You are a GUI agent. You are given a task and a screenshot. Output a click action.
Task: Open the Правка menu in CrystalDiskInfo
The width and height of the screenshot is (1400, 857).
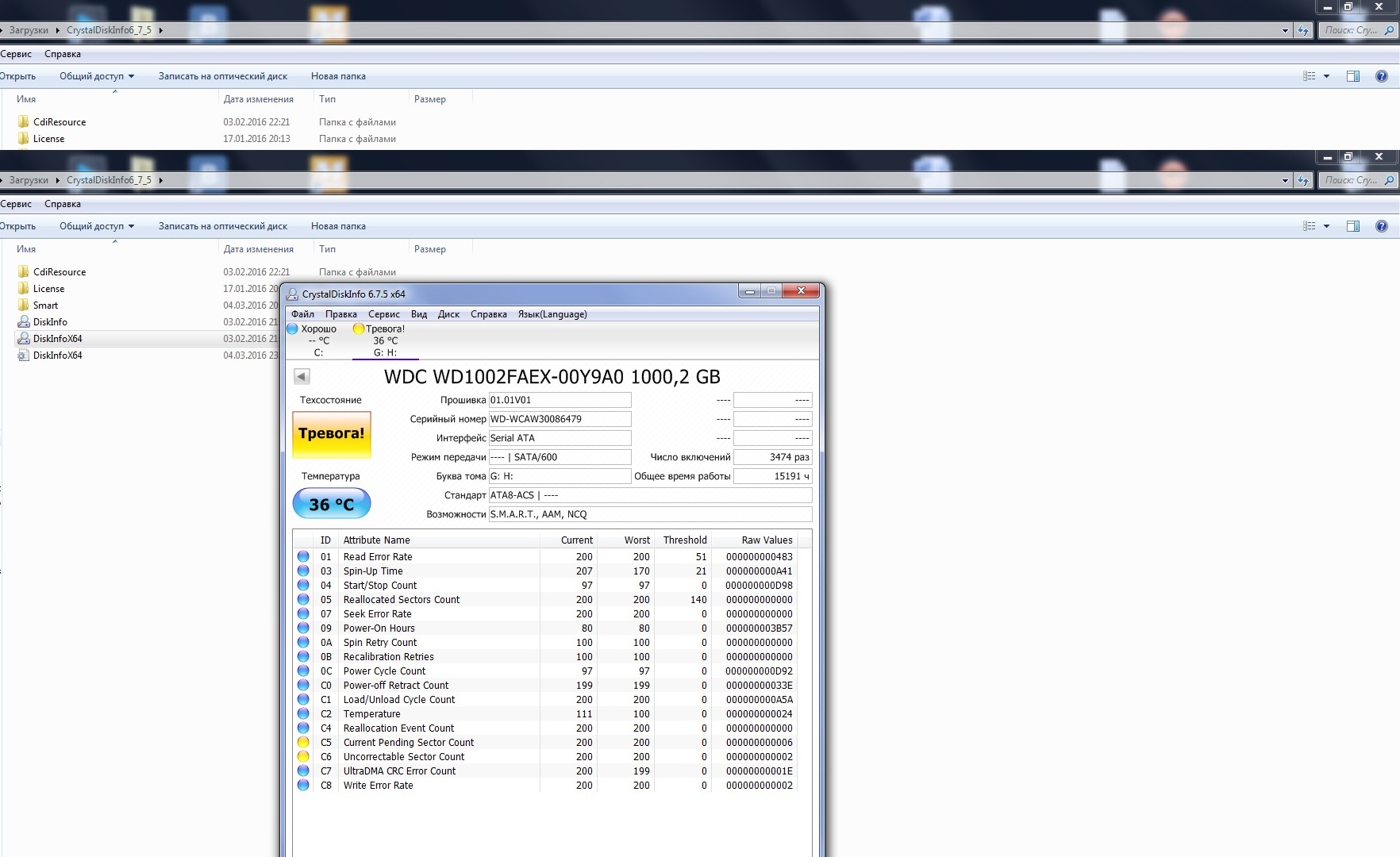(341, 314)
